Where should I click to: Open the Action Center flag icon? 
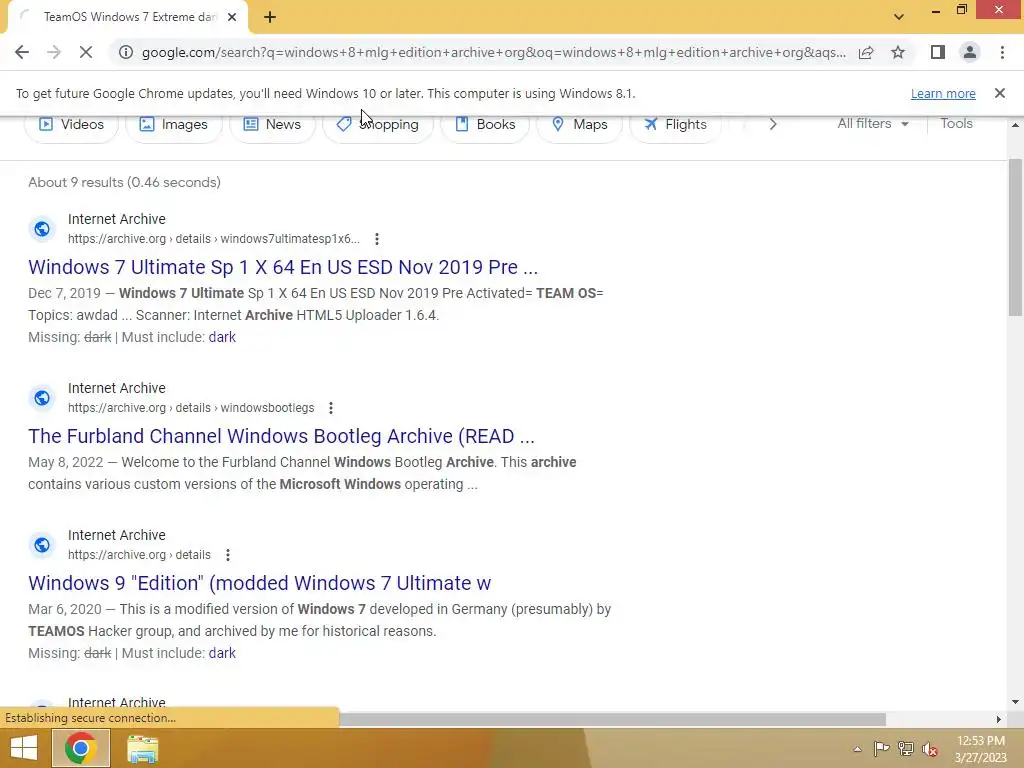[882, 748]
